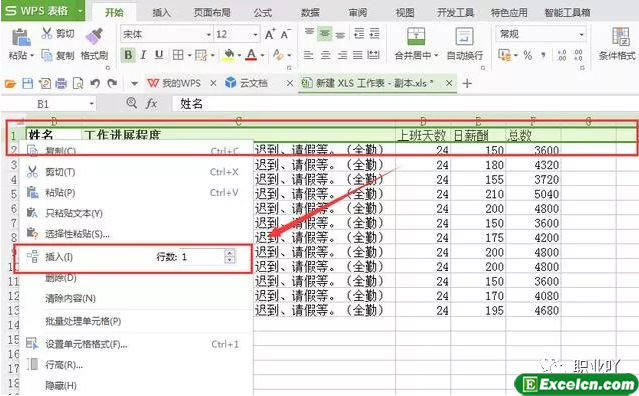Screen dimensions: 639x396
Task: Click the Merge and Center icon
Action: pos(416,37)
